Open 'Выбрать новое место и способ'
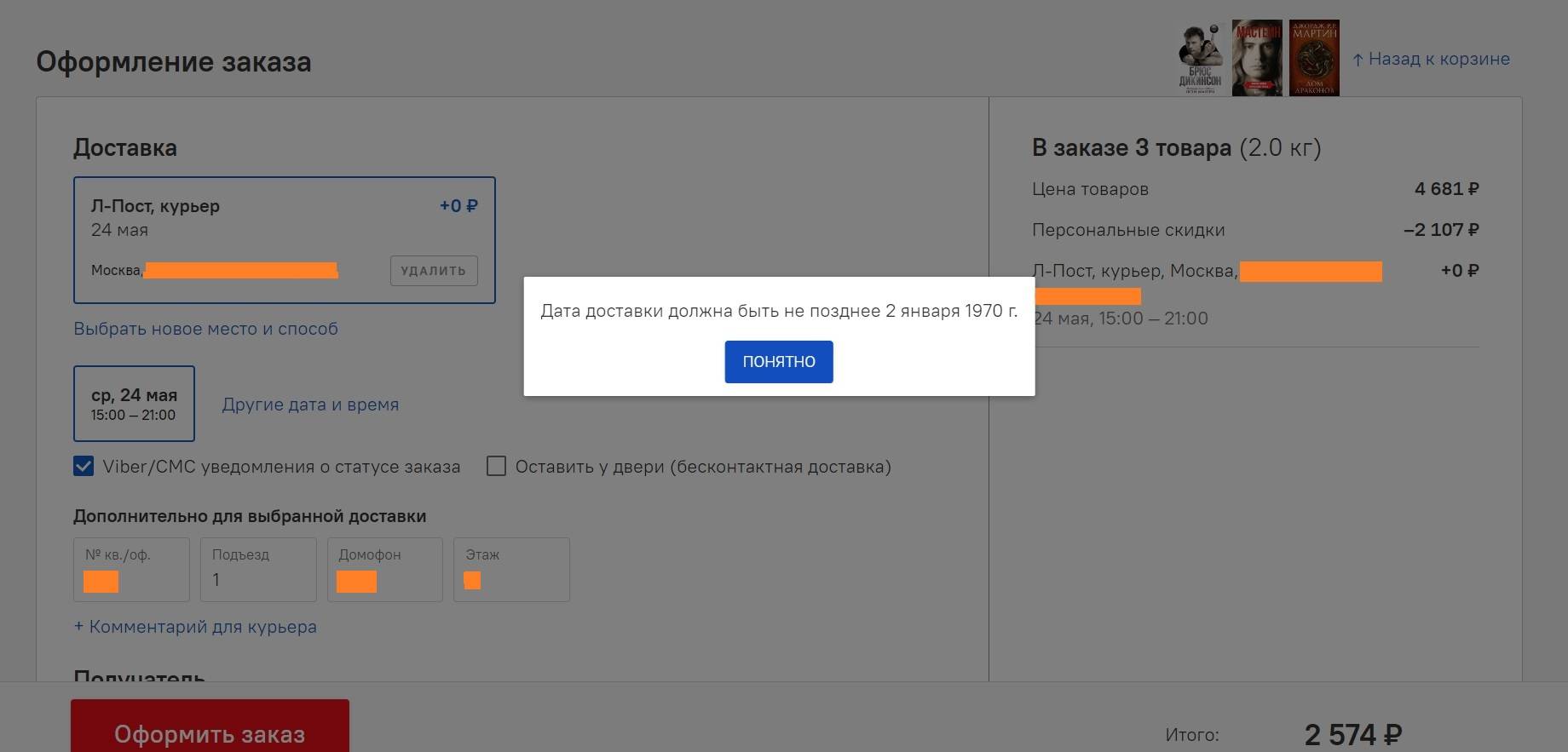1568x752 pixels. (205, 329)
